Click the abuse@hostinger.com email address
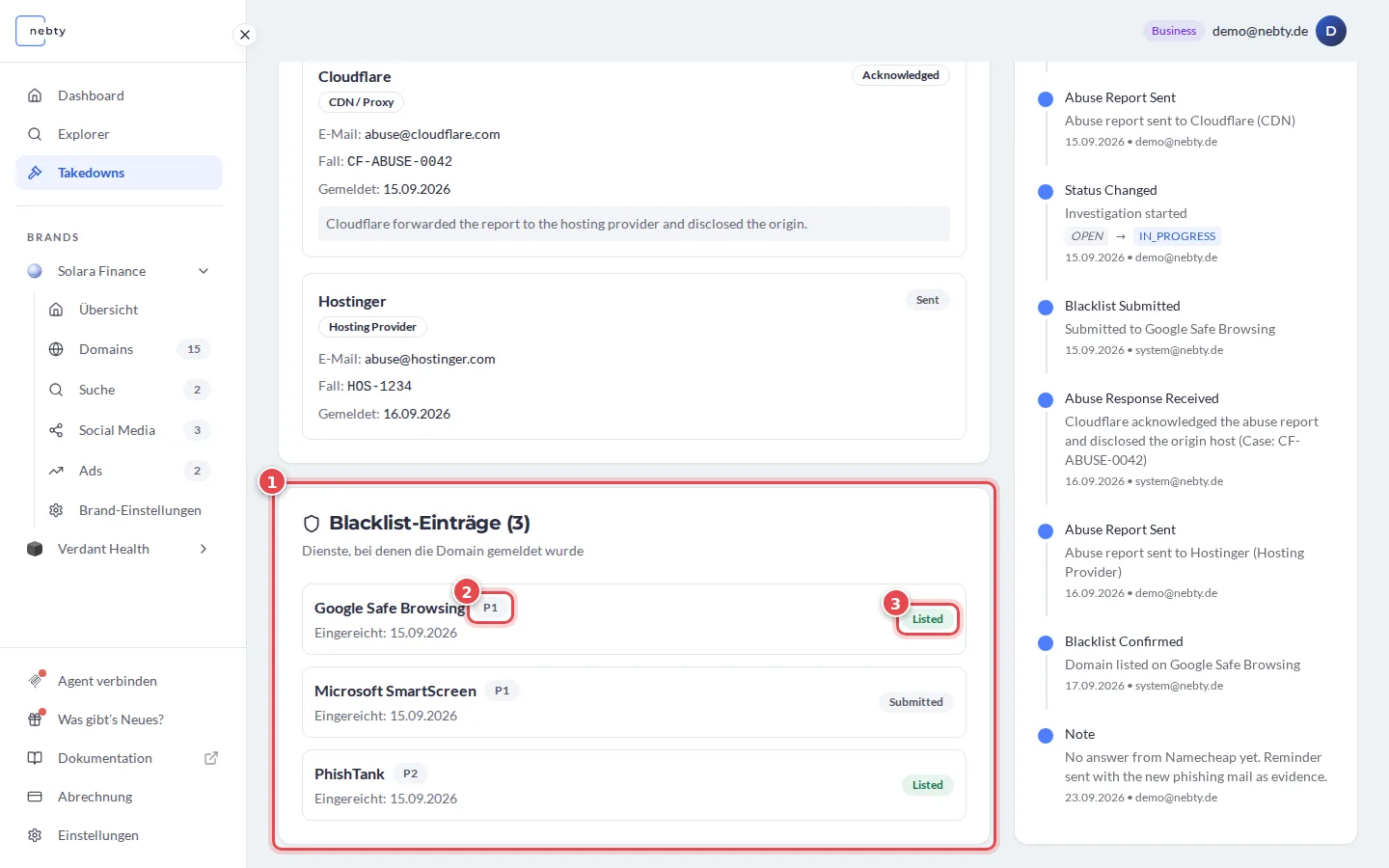 point(430,359)
